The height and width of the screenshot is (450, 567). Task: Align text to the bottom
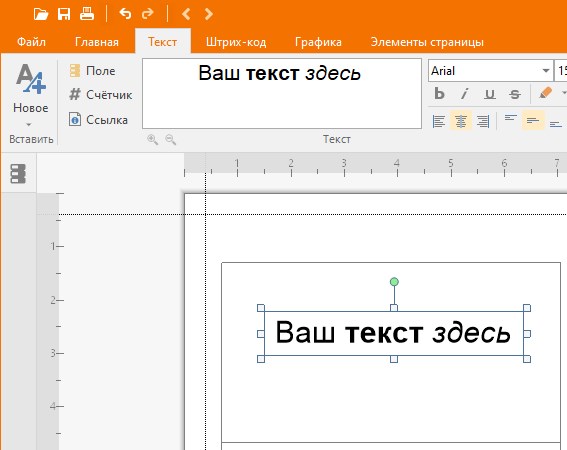pos(556,124)
